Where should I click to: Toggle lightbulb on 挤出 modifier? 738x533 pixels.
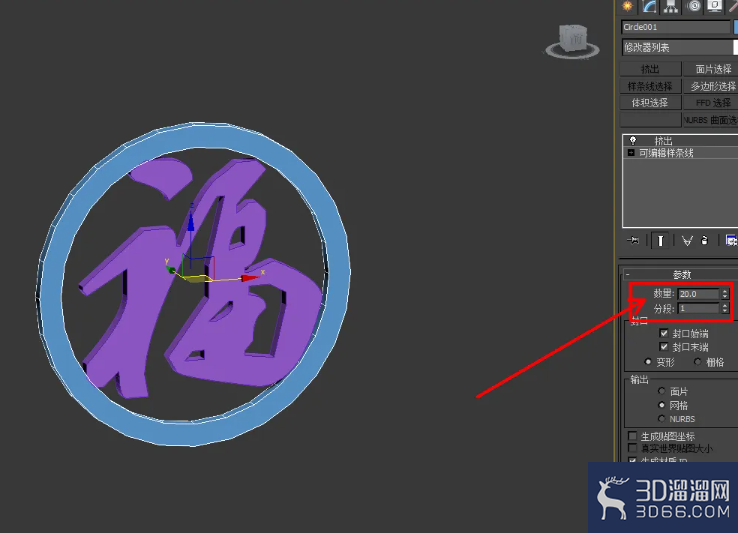click(x=633, y=140)
